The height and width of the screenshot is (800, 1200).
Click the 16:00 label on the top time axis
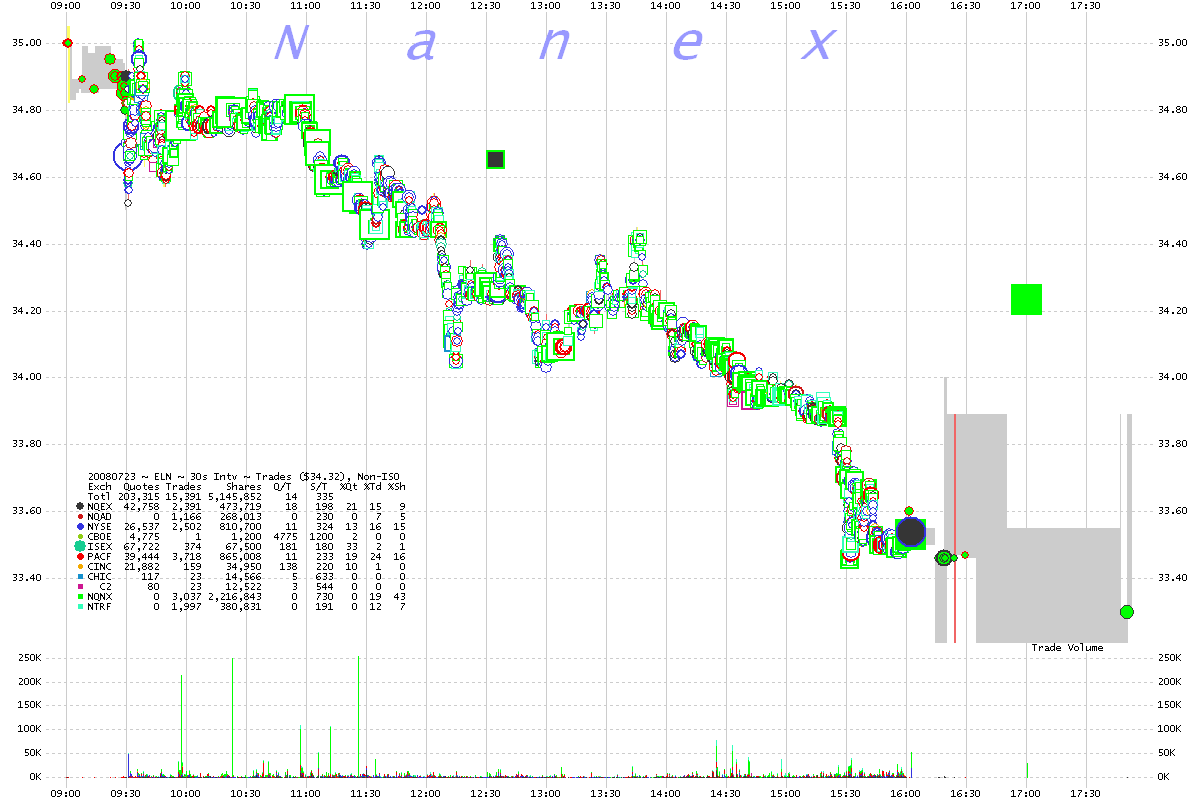(906, 5)
